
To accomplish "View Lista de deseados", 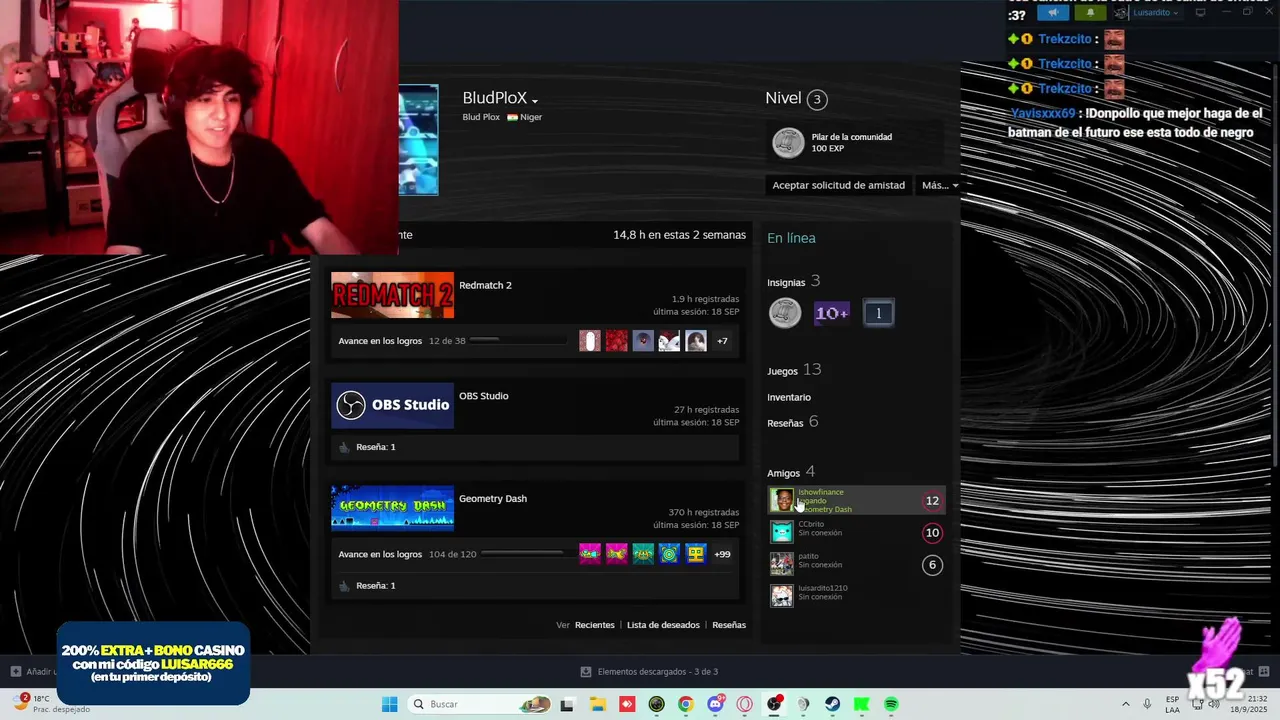I will click(x=663, y=625).
